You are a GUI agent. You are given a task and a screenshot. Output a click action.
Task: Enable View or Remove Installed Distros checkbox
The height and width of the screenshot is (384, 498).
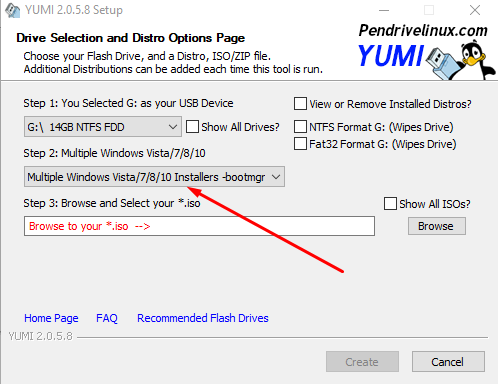(x=300, y=104)
